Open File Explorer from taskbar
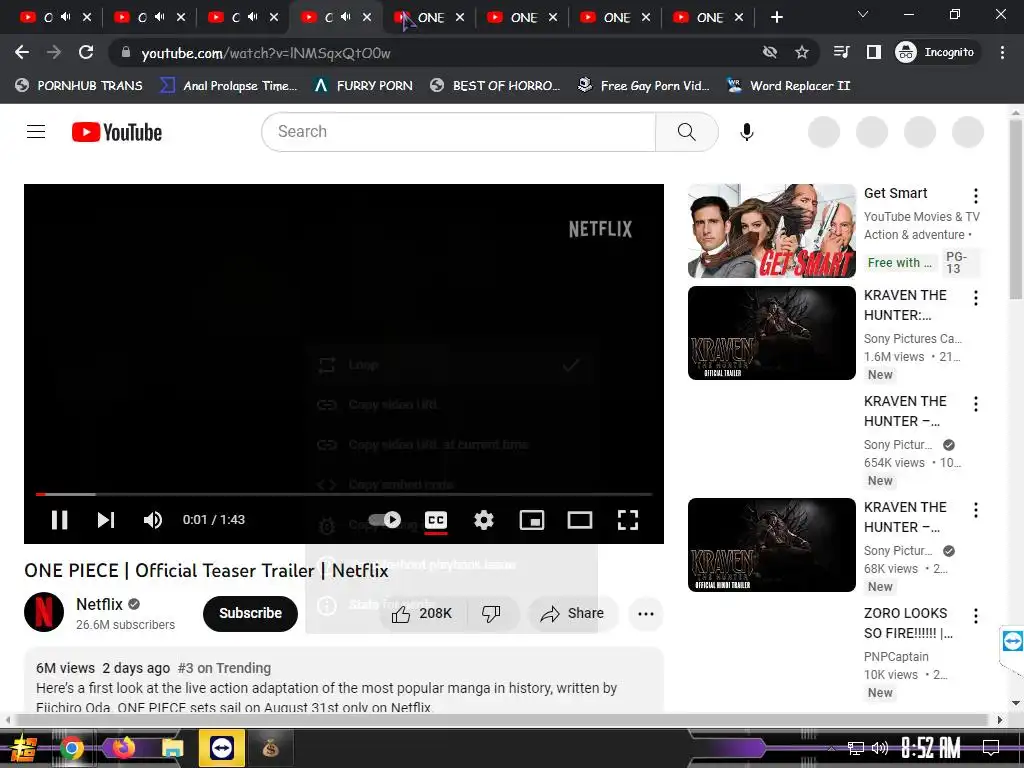The height and width of the screenshot is (768, 1024). [x=172, y=748]
